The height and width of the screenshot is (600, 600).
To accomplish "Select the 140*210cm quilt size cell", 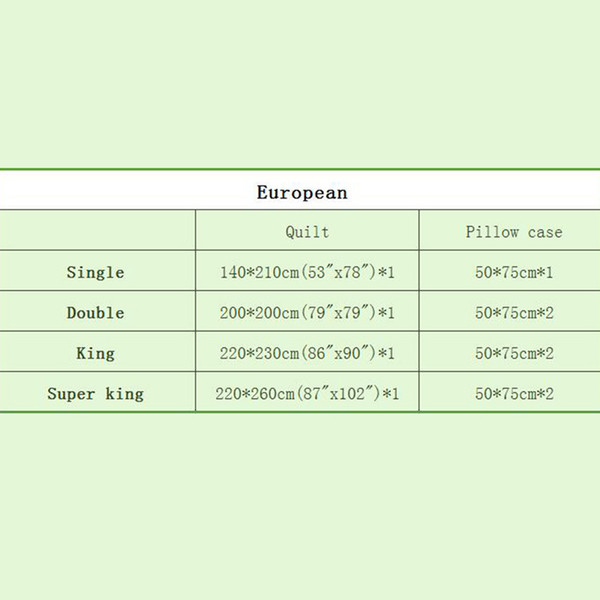I will [307, 271].
